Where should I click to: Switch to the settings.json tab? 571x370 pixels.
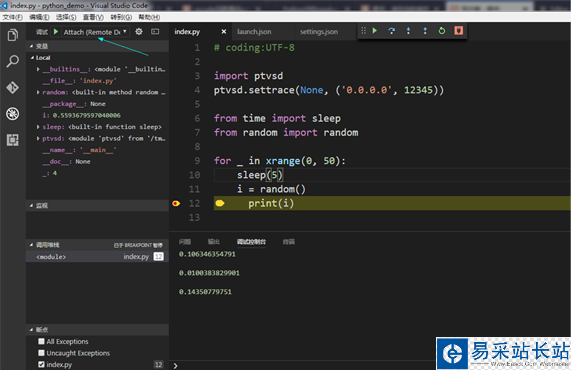[319, 32]
